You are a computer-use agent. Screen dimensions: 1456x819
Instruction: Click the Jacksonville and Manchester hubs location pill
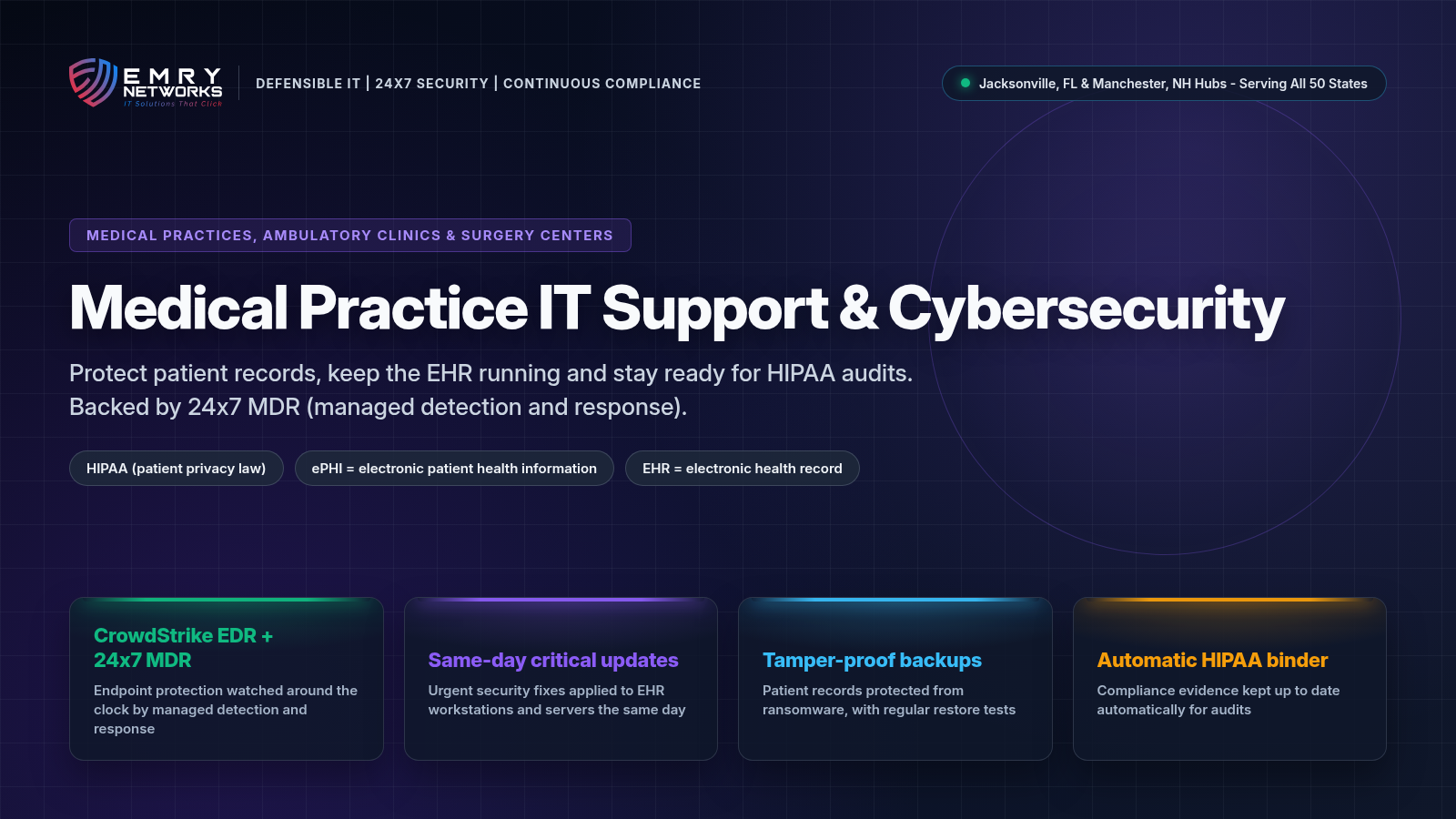coord(1164,83)
